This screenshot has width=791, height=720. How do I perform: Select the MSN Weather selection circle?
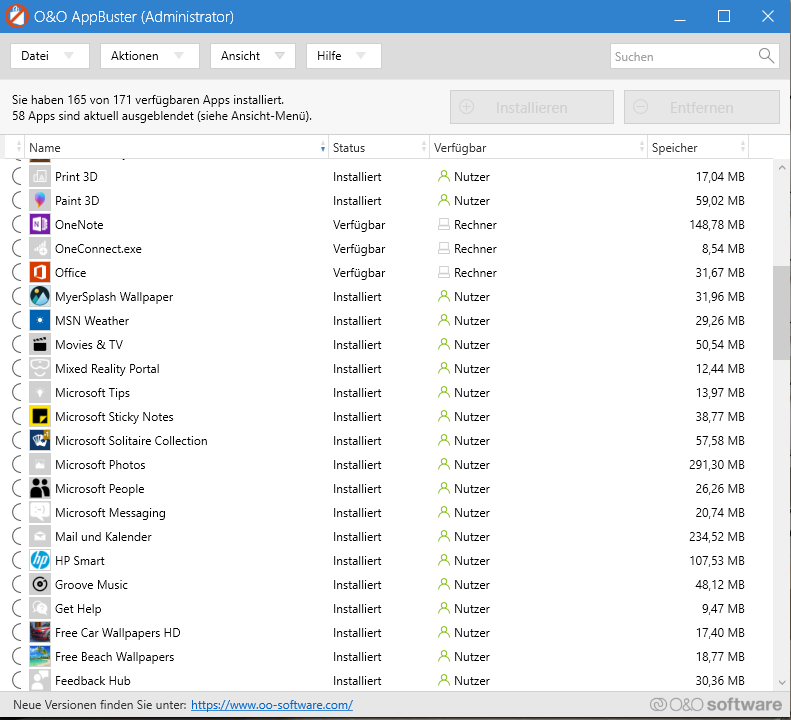[17, 320]
